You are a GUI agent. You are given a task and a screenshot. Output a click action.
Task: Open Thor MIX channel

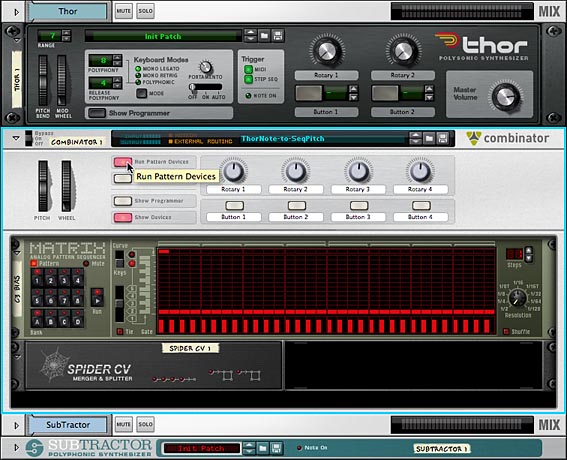(549, 11)
